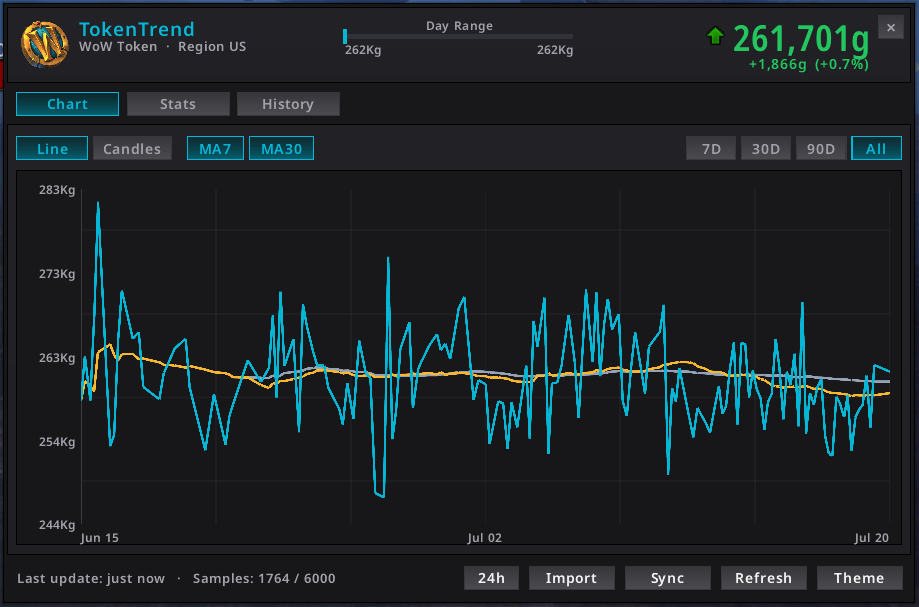
Task: Toggle the MA30 moving average overlay
Action: (x=281, y=148)
